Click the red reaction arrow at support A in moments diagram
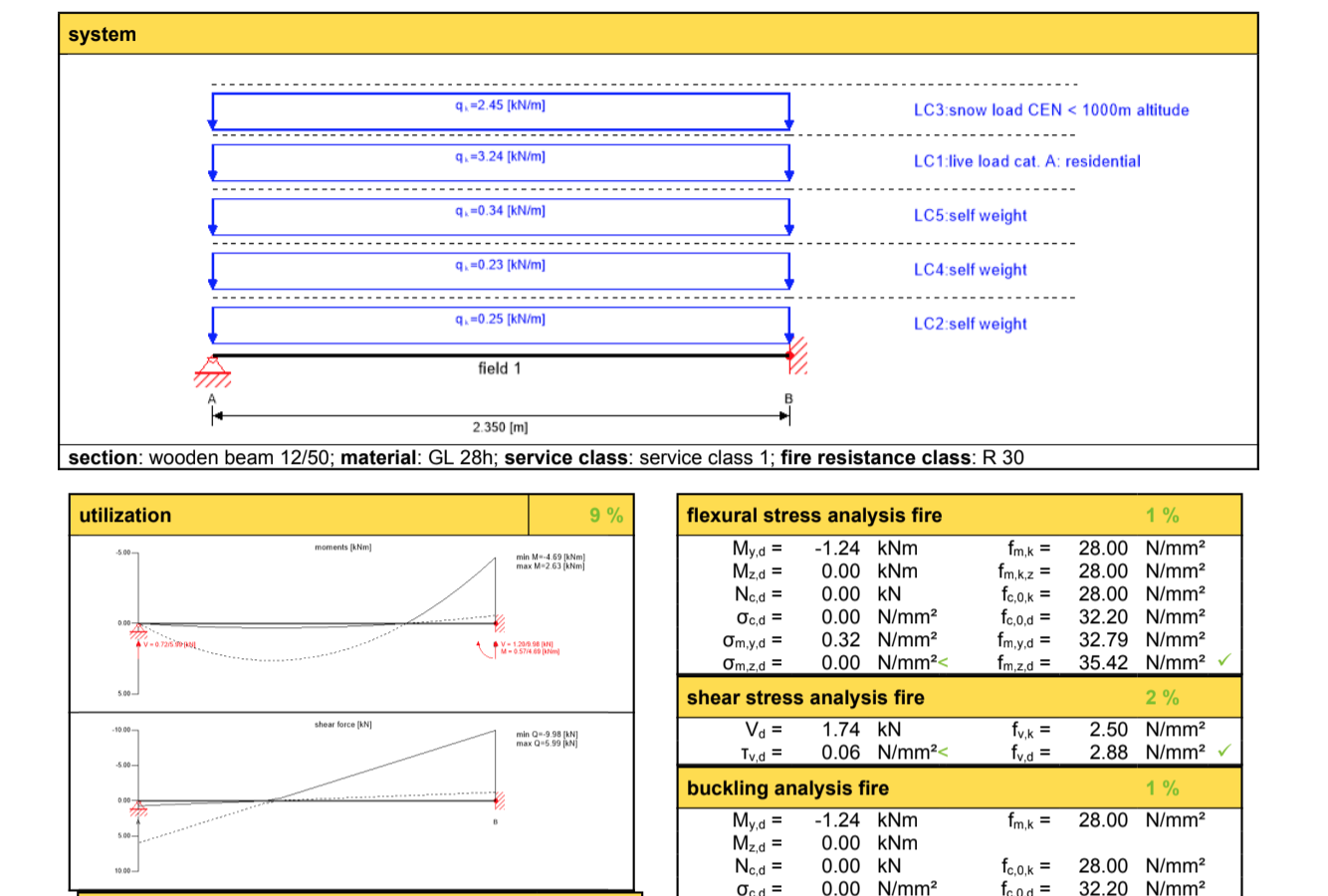Screen dimensions: 1328x896 (138, 642)
